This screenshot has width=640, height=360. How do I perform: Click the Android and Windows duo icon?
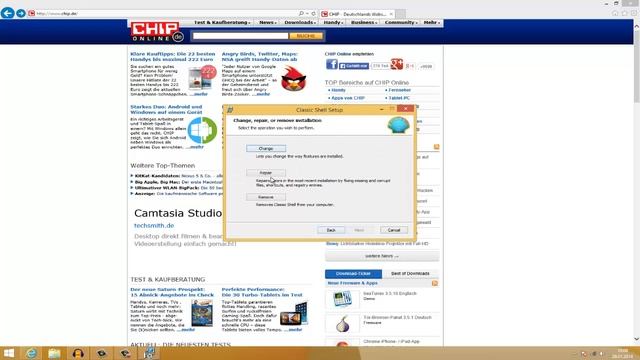click(202, 130)
